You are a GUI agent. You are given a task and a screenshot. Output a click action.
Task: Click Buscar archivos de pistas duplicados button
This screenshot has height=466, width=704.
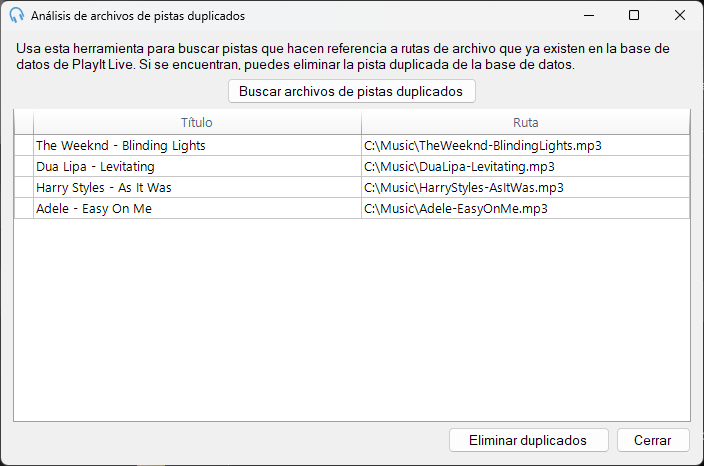(352, 91)
